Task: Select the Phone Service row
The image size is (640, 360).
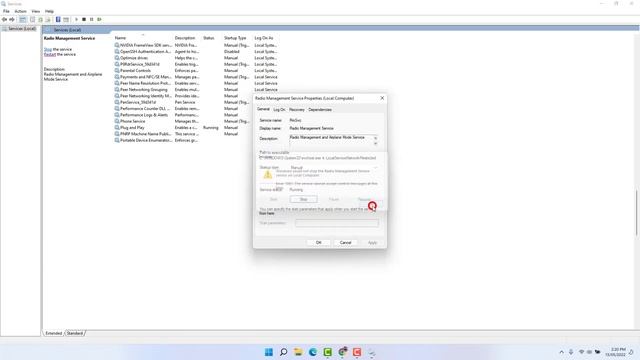Action: pos(182,121)
